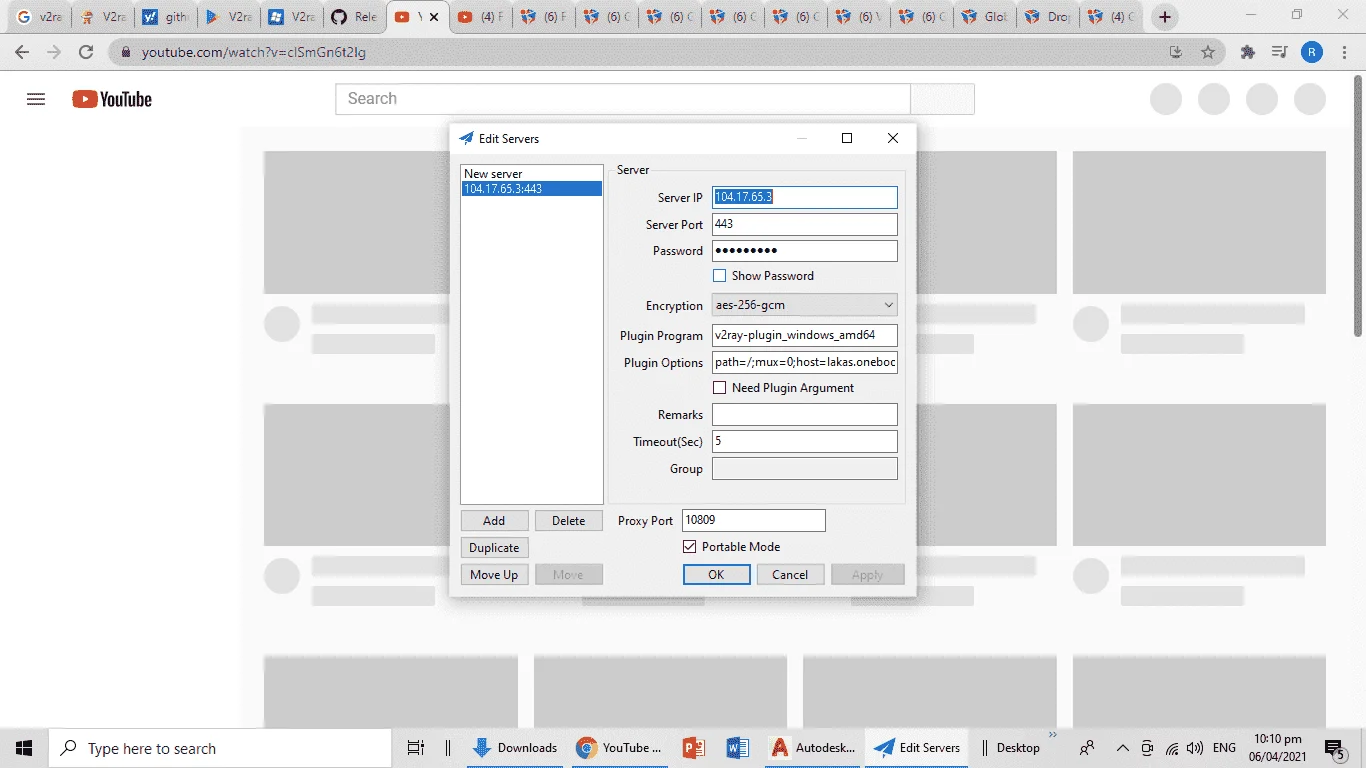Screen dimensions: 1366x768
Task: Click the Edit Servers taskbar item
Action: tap(917, 748)
